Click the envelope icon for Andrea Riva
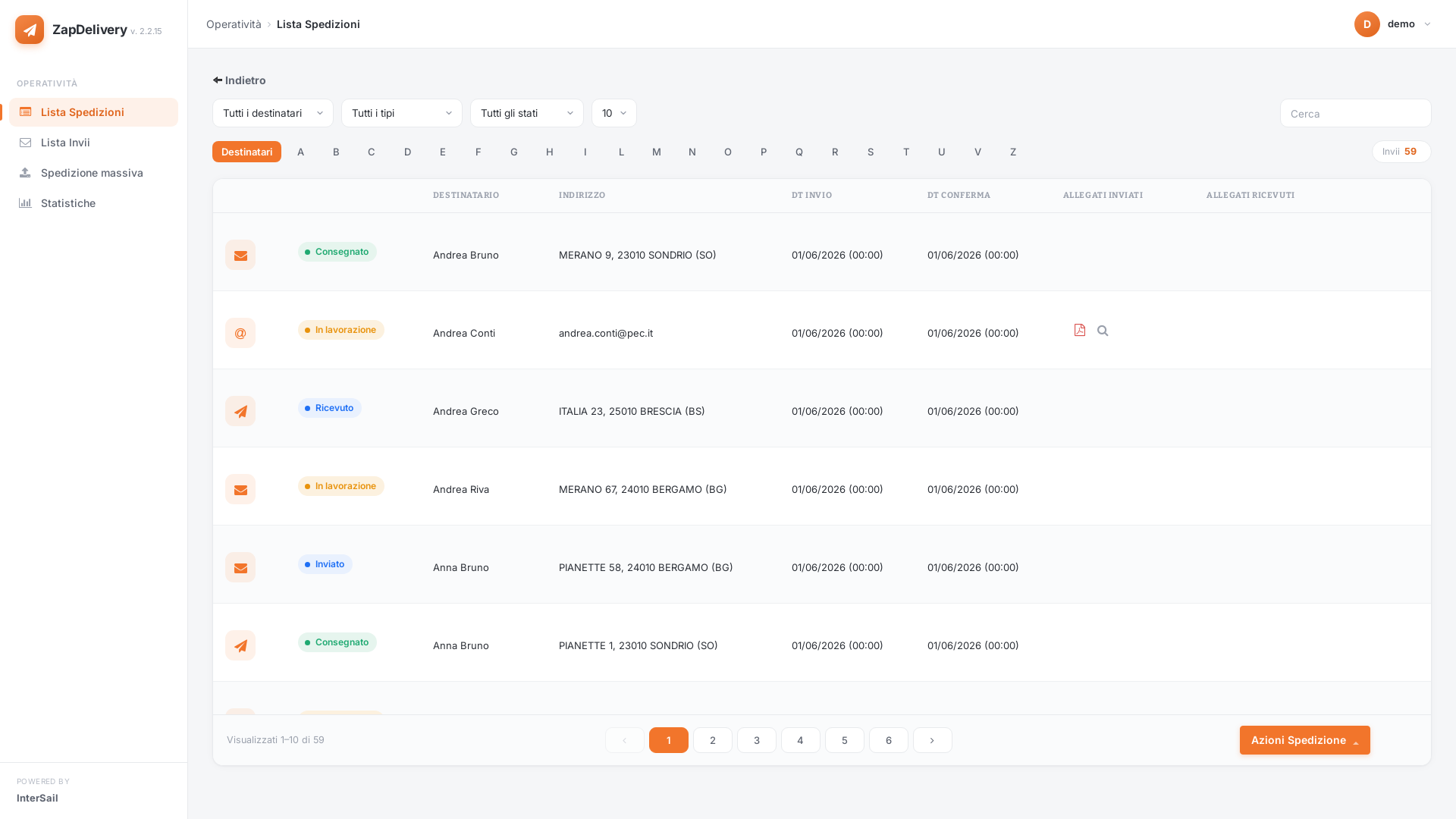Screen dimensions: 1456x819 pos(240,489)
